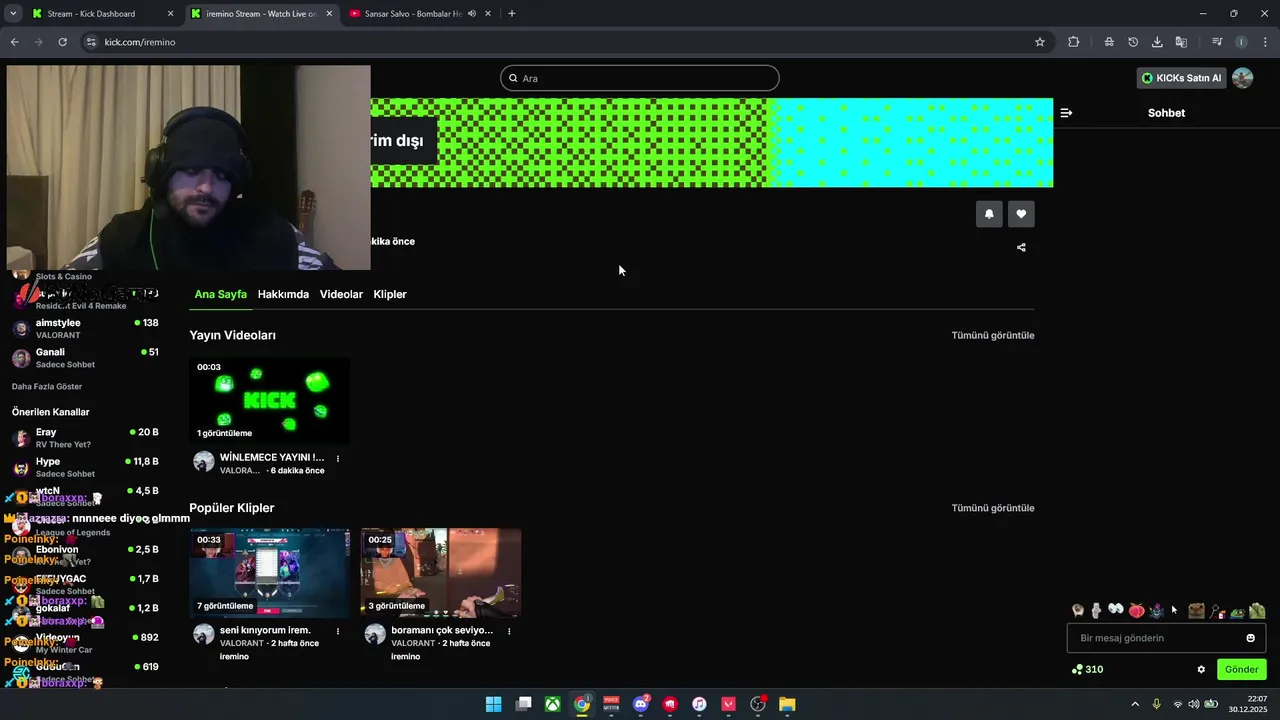Open Chrome three-dot menu

tap(1266, 42)
